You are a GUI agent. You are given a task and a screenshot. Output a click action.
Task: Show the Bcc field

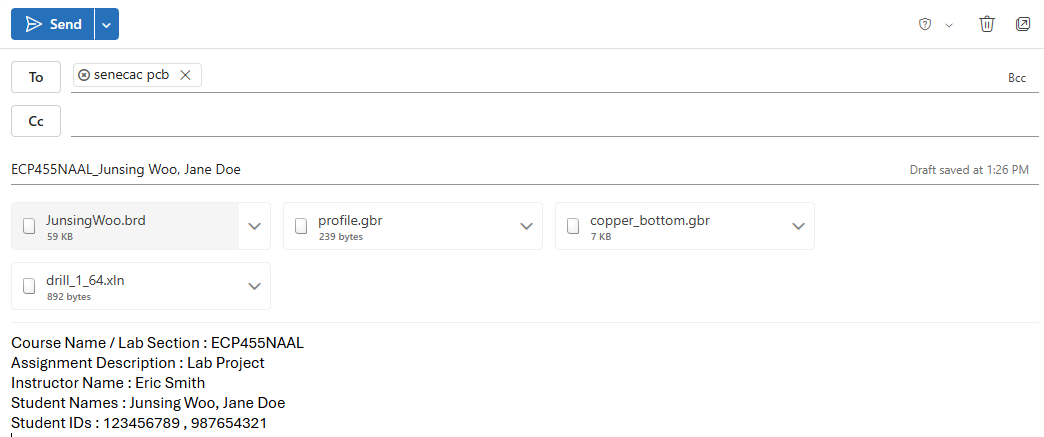(1017, 77)
